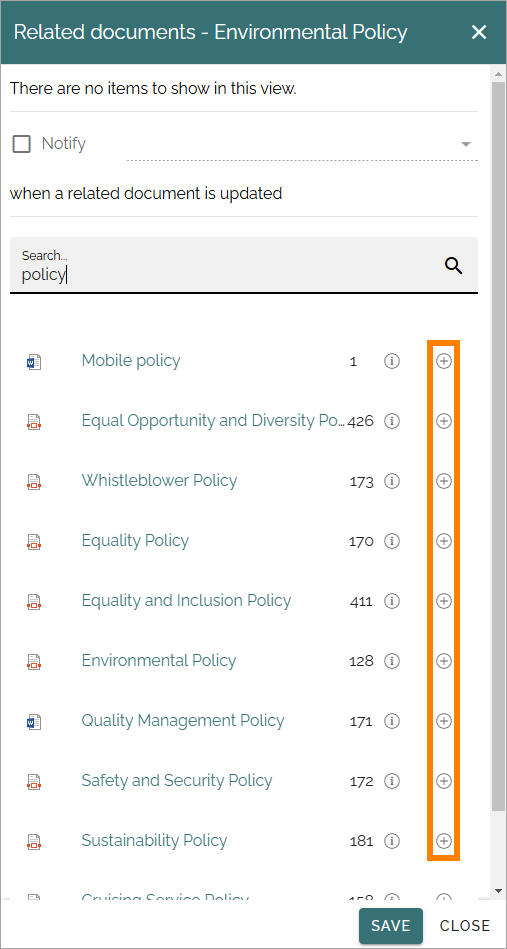Open Safety and Security Policy link
The width and height of the screenshot is (507, 949).
pos(177,780)
